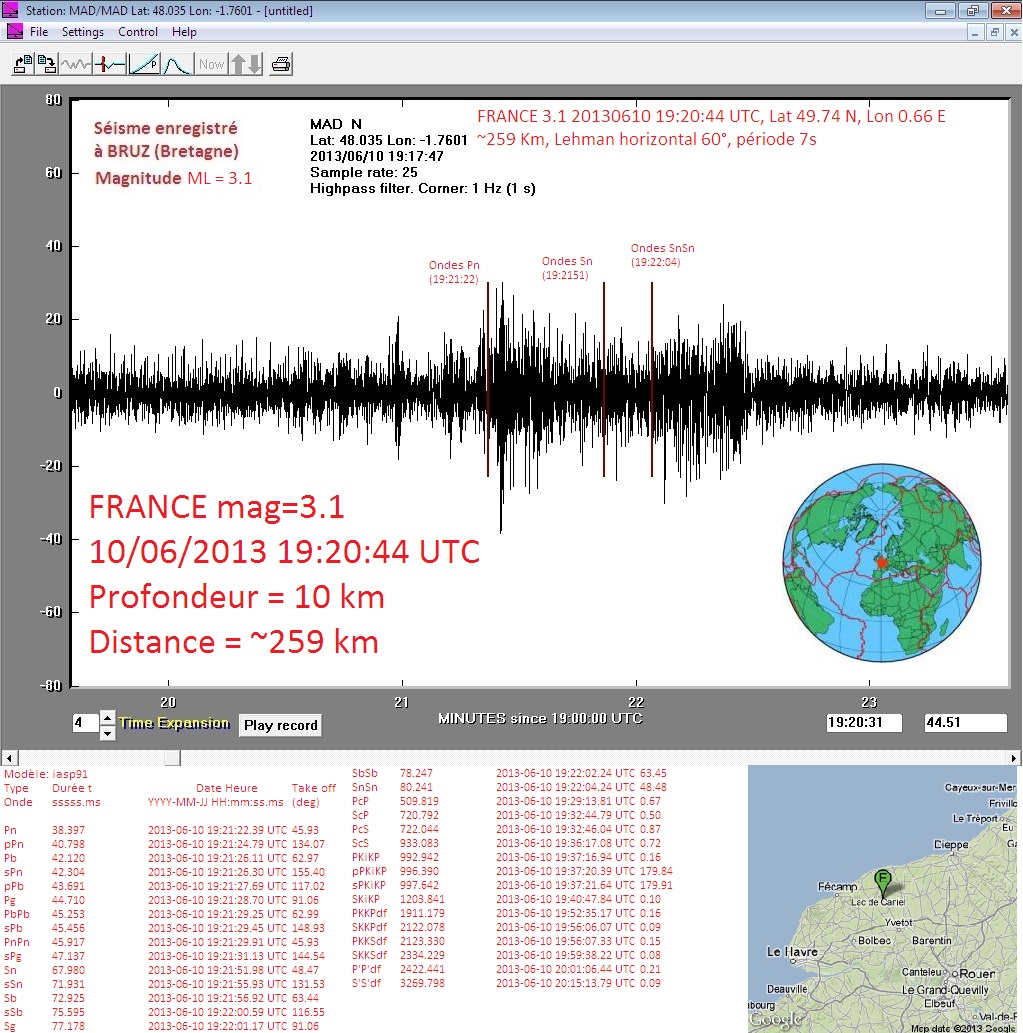Viewport: 1023px width, 1033px height.
Task: Click the first load-file toolbar icon
Action: pos(21,64)
